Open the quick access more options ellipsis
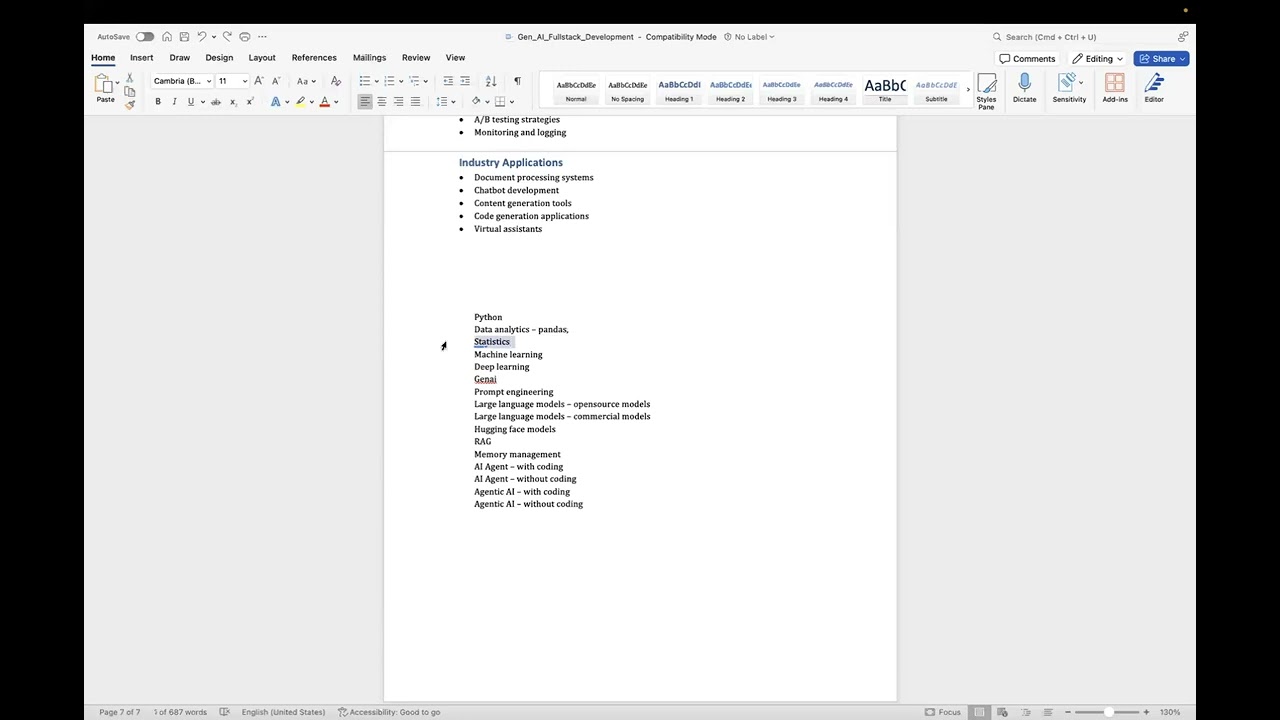This screenshot has width=1280, height=720. click(x=262, y=37)
